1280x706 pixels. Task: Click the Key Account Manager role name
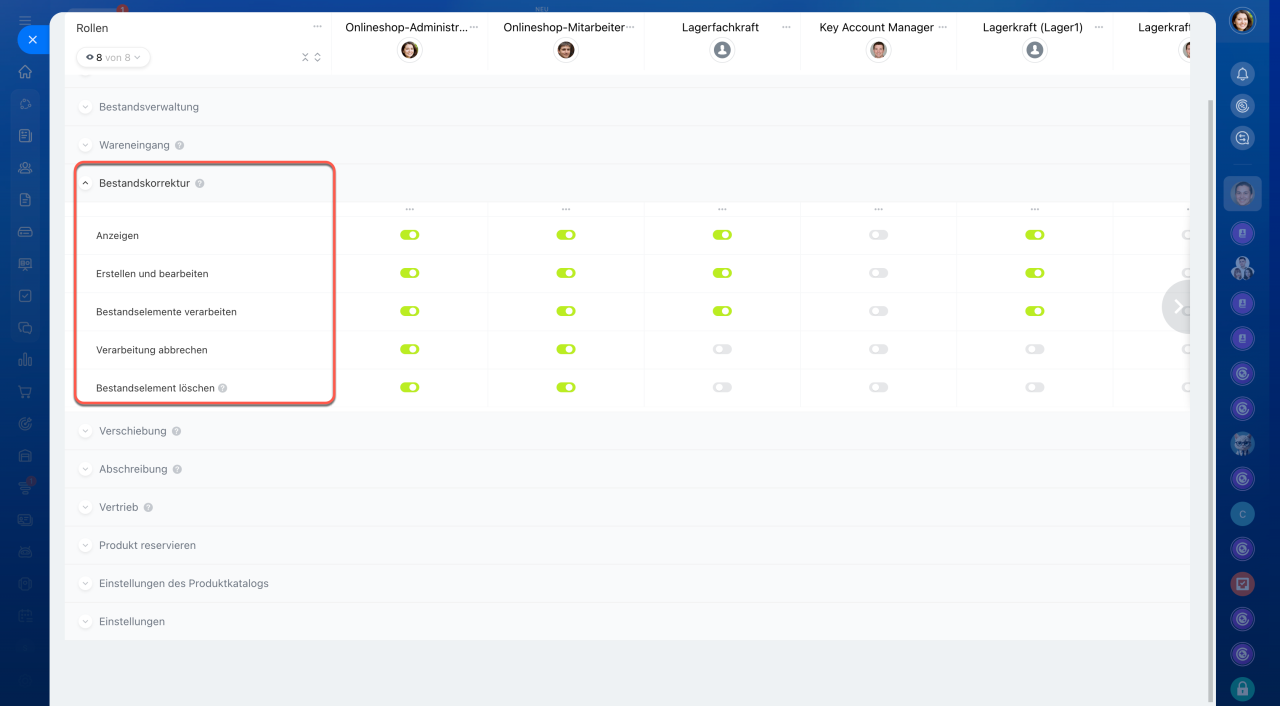(x=876, y=28)
